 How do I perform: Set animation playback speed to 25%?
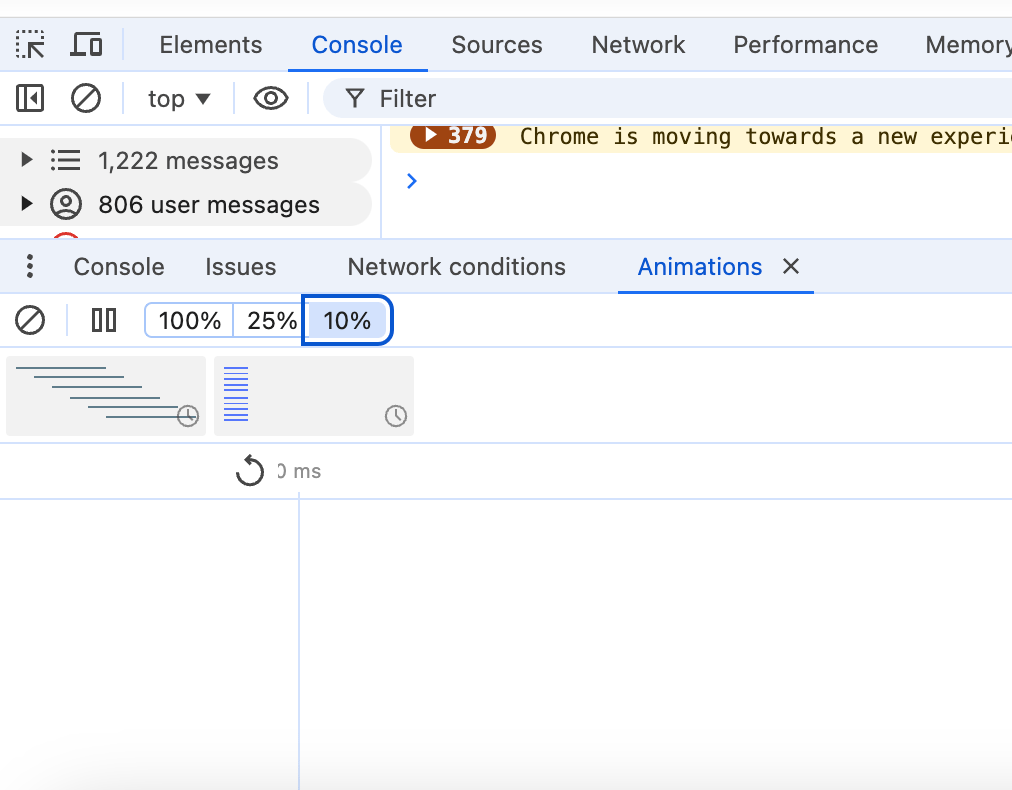coord(272,321)
